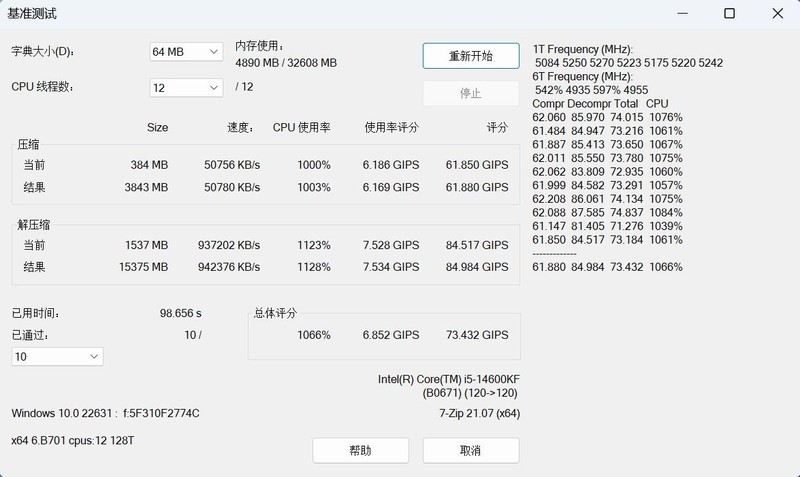The height and width of the screenshot is (477, 800).
Task: Click the compression CPU usage 1000%
Action: pyautogui.click(x=314, y=165)
